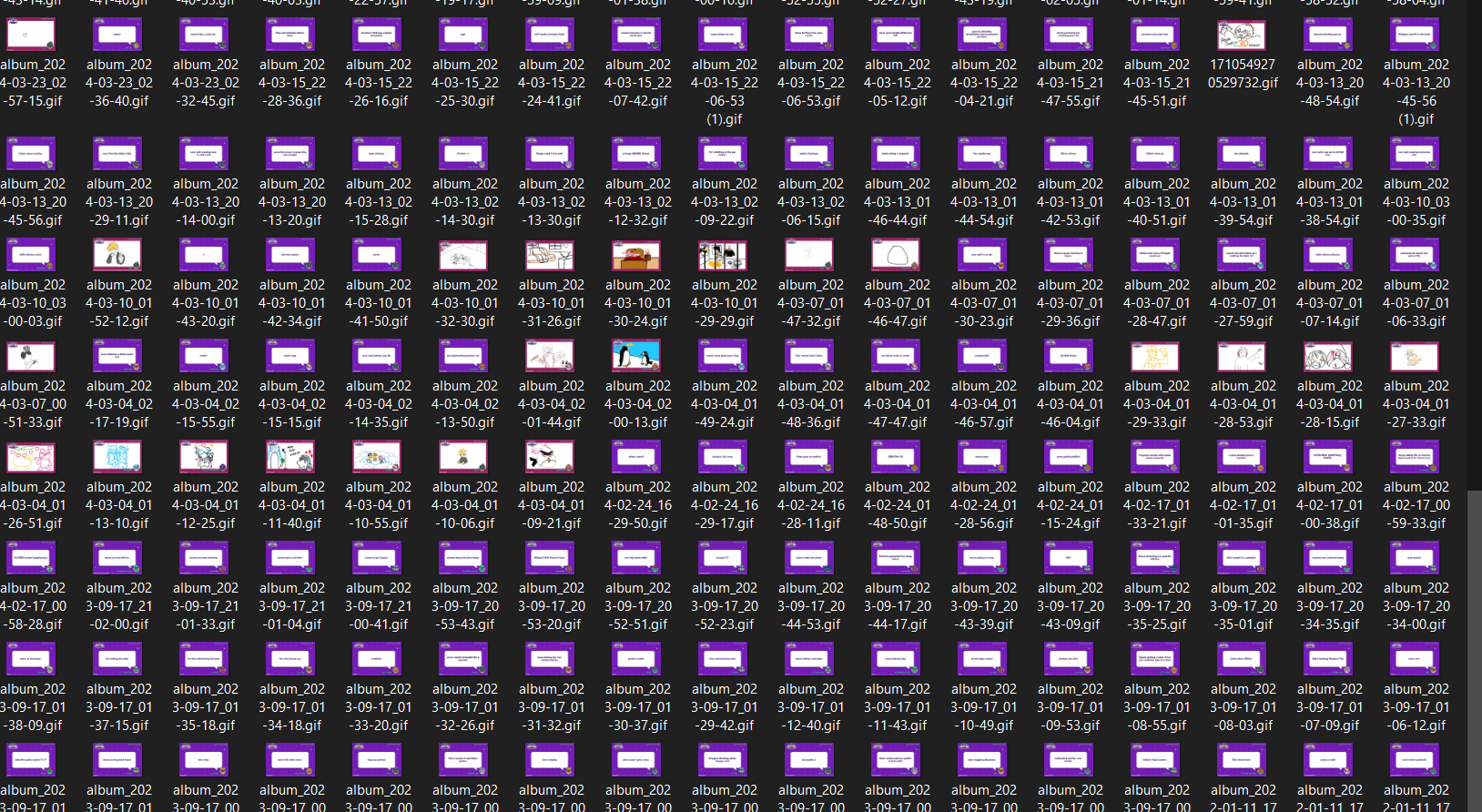Select thumbnail of album_2024-03-15_21-47-55.gif
The image size is (1482, 812).
point(1069,35)
